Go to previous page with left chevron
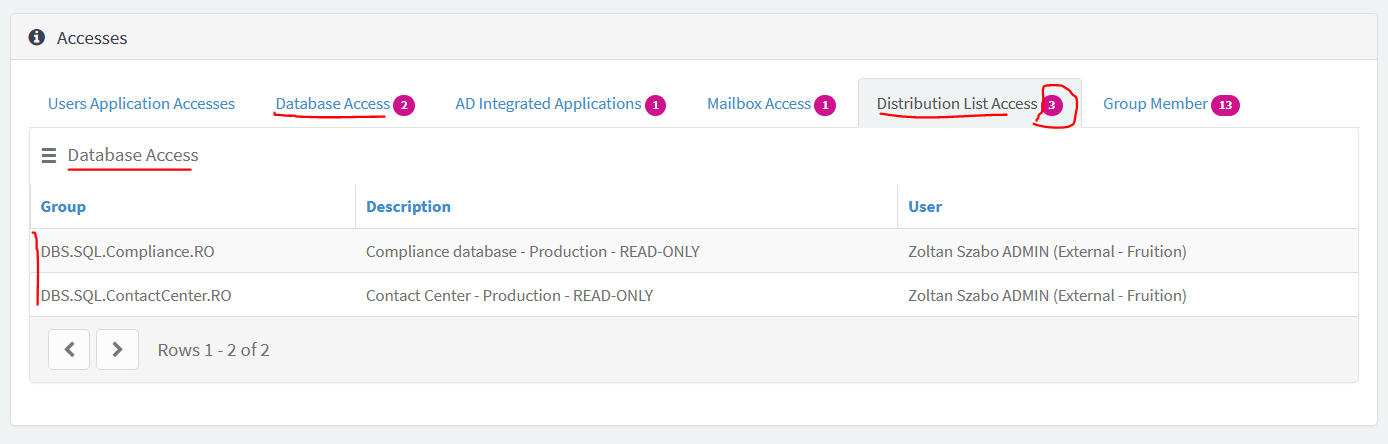Image resolution: width=1388 pixels, height=444 pixels. (x=69, y=349)
